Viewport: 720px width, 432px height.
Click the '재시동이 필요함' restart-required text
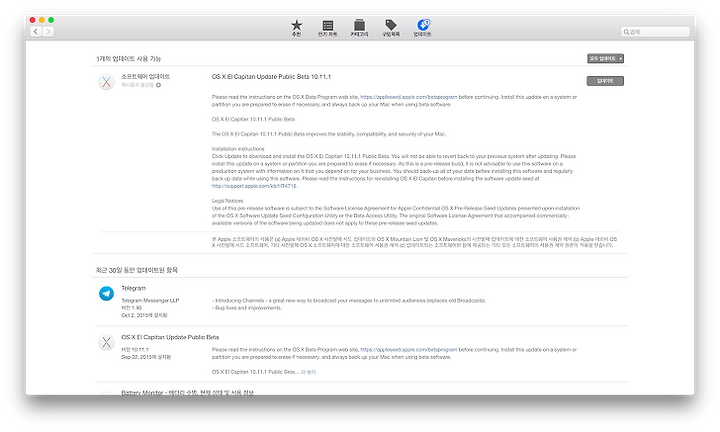[137, 85]
